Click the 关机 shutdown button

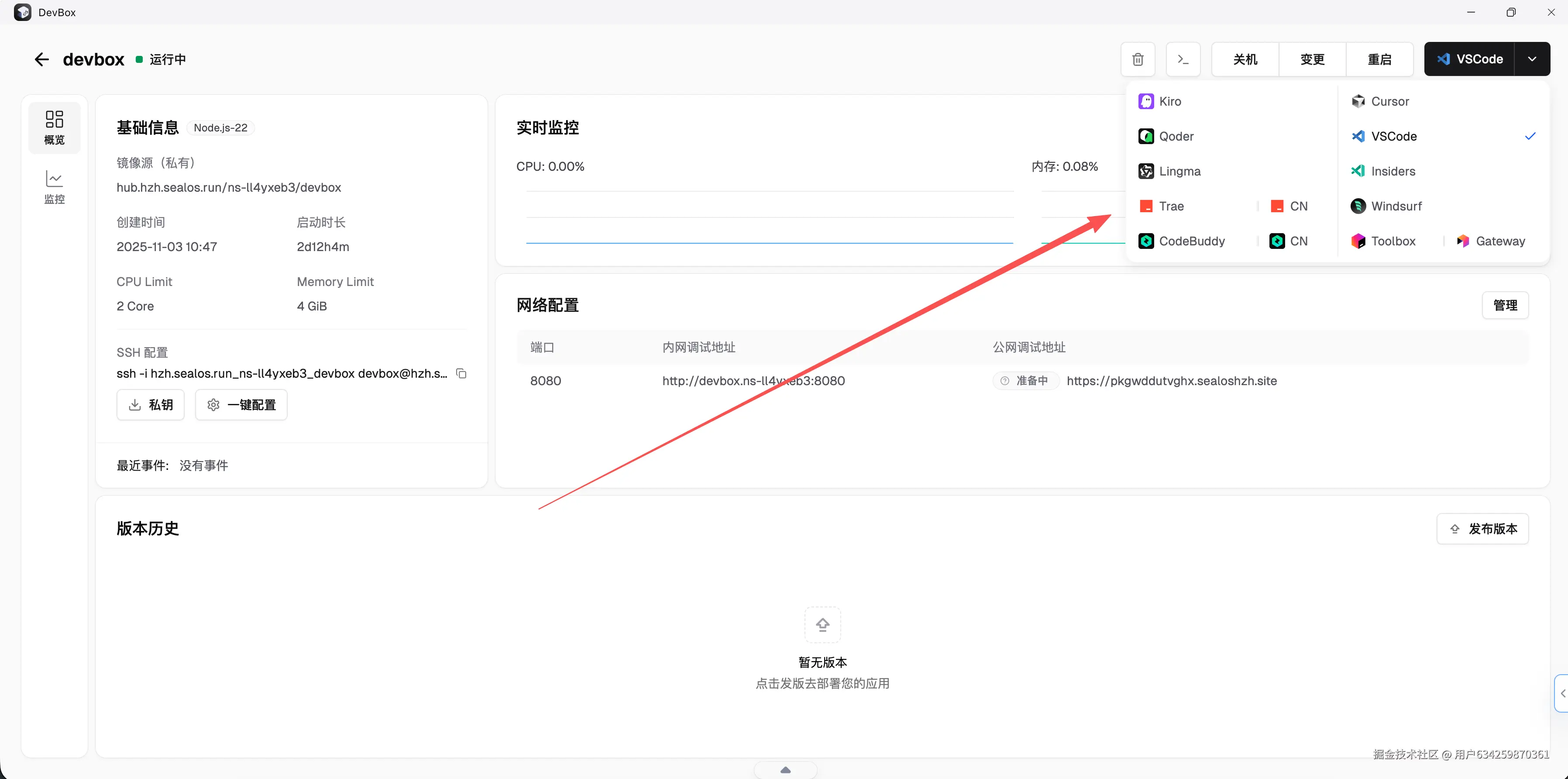1245,59
